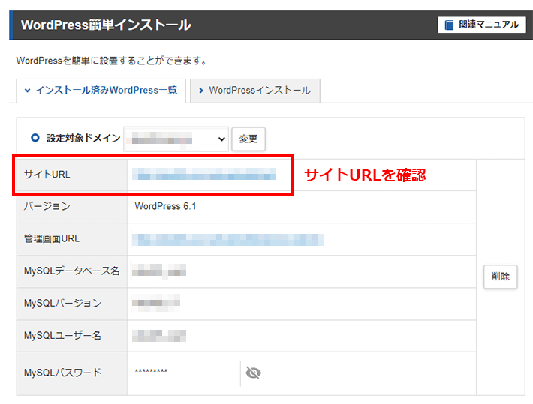Image resolution: width=533 pixels, height=404 pixels.
Task: Open the 関連マニュアル manual button
Action: pos(481,25)
